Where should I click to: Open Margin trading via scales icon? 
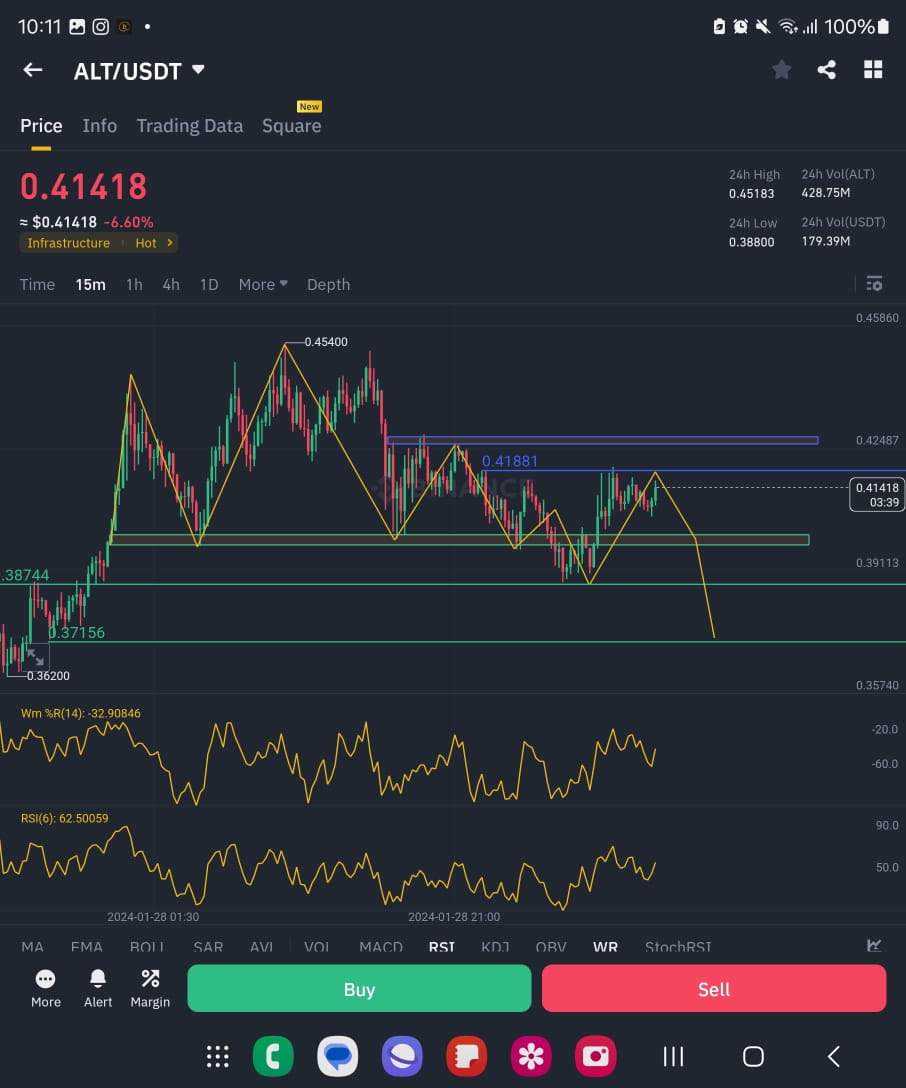click(x=150, y=988)
